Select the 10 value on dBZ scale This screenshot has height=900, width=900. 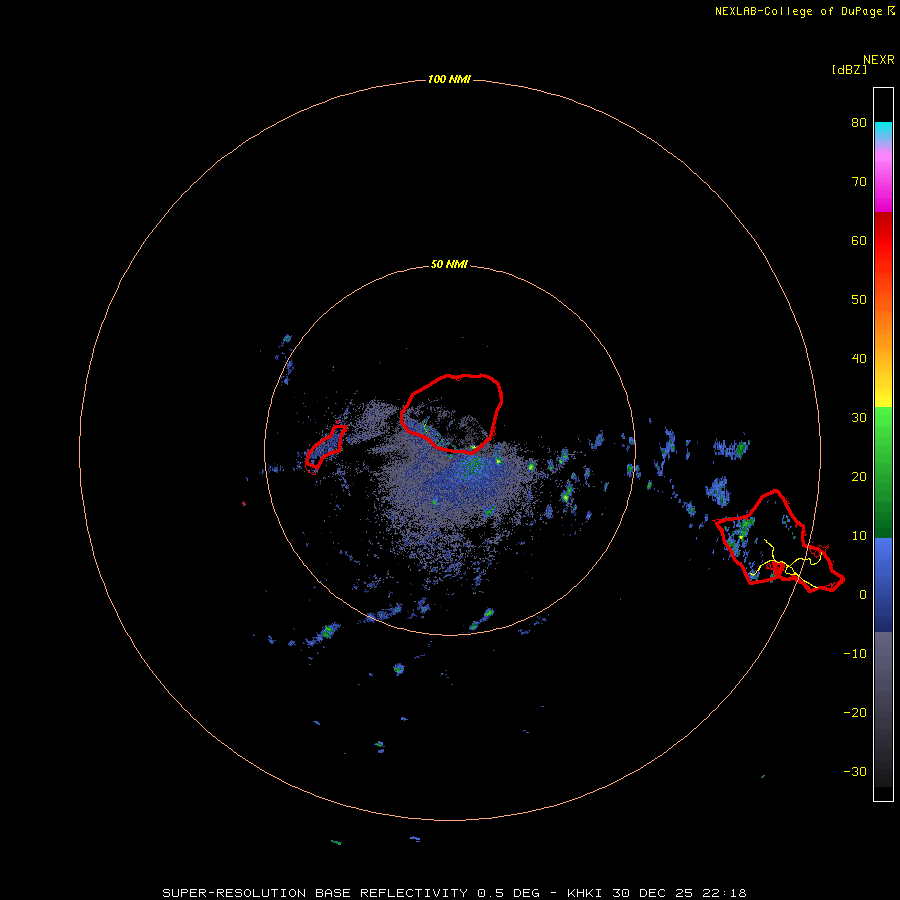click(x=859, y=536)
